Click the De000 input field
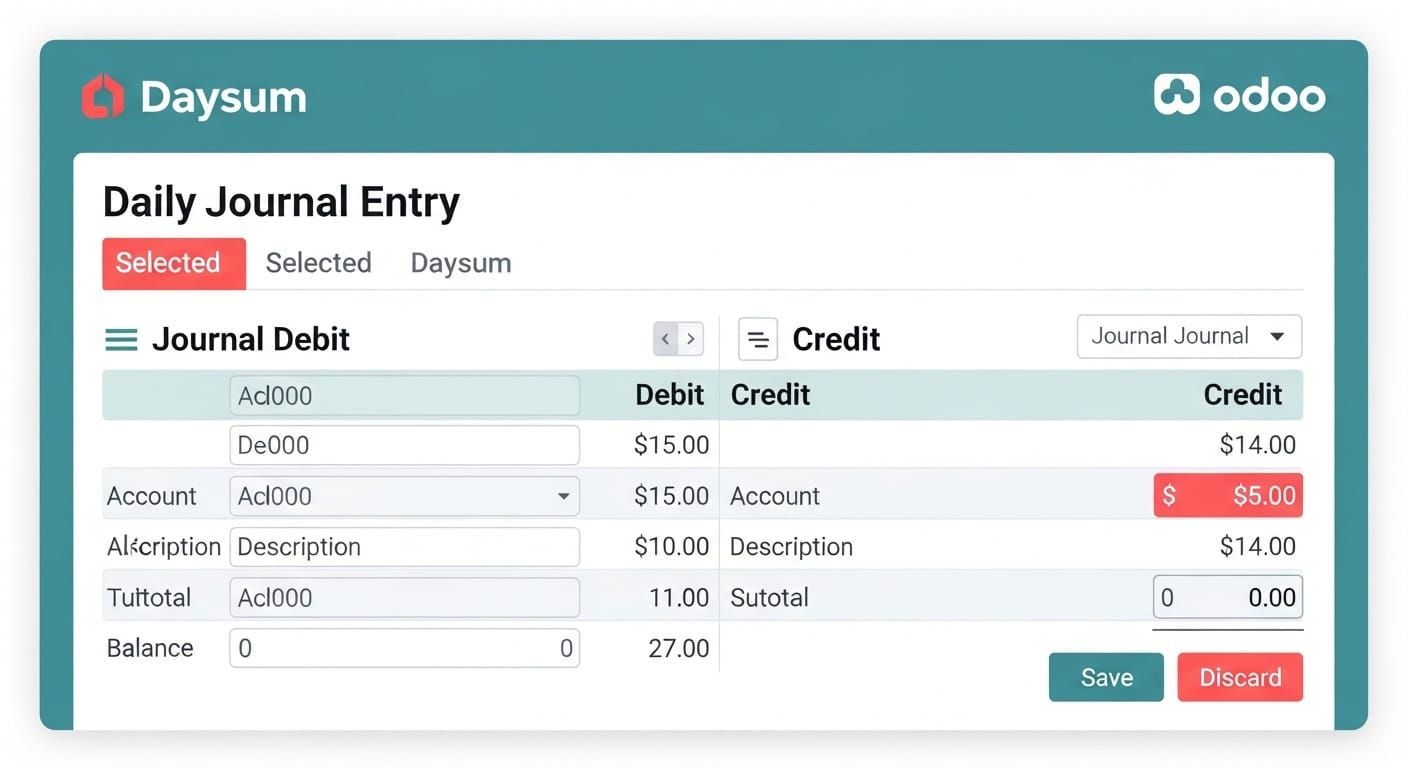 [404, 445]
